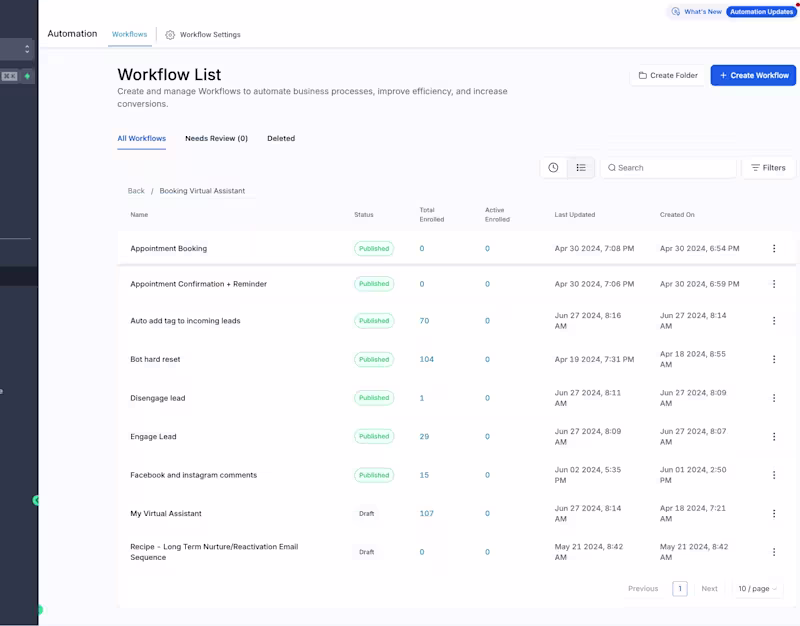Viewport: 800px width, 626px height.
Task: Click the Create Workflow button
Action: tap(753, 75)
